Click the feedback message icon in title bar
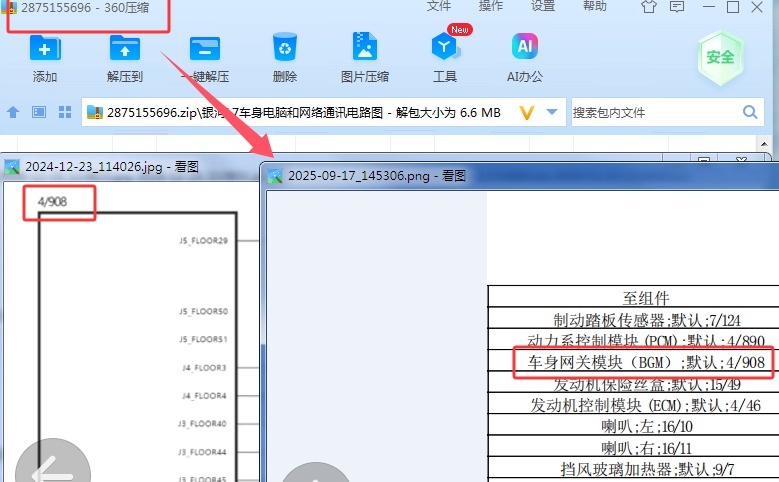Viewport: 779px width, 482px height. pos(677,7)
